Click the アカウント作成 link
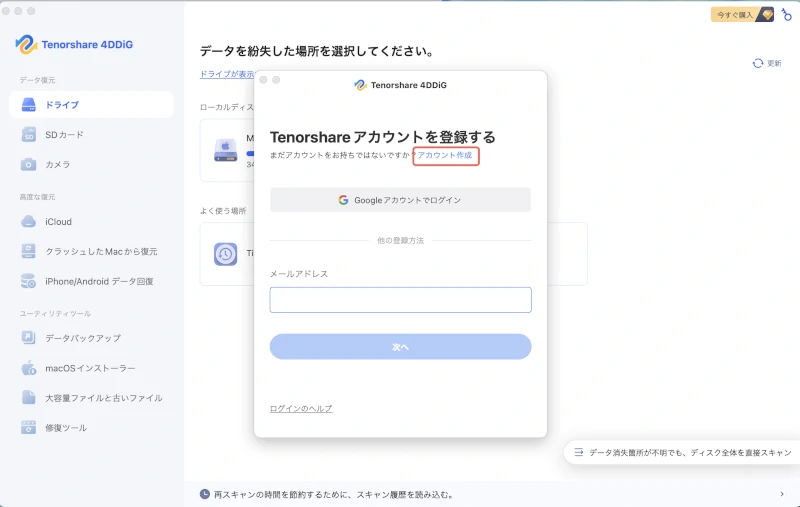 coord(445,155)
